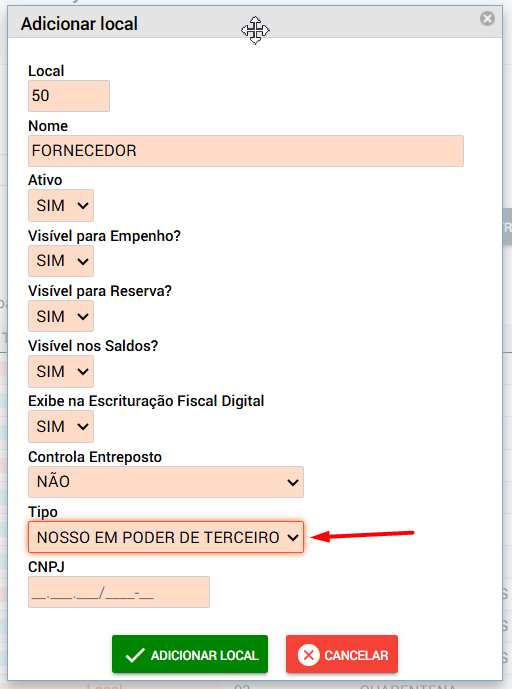Image resolution: width=512 pixels, height=689 pixels.
Task: Close the Adicionar local dialog
Action: [x=487, y=18]
